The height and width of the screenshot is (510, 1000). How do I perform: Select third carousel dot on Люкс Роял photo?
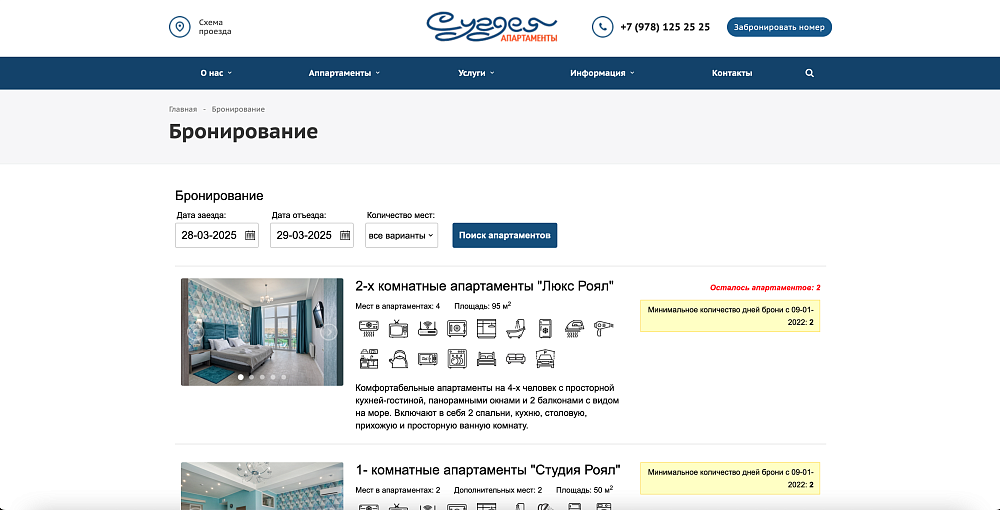pos(262,377)
